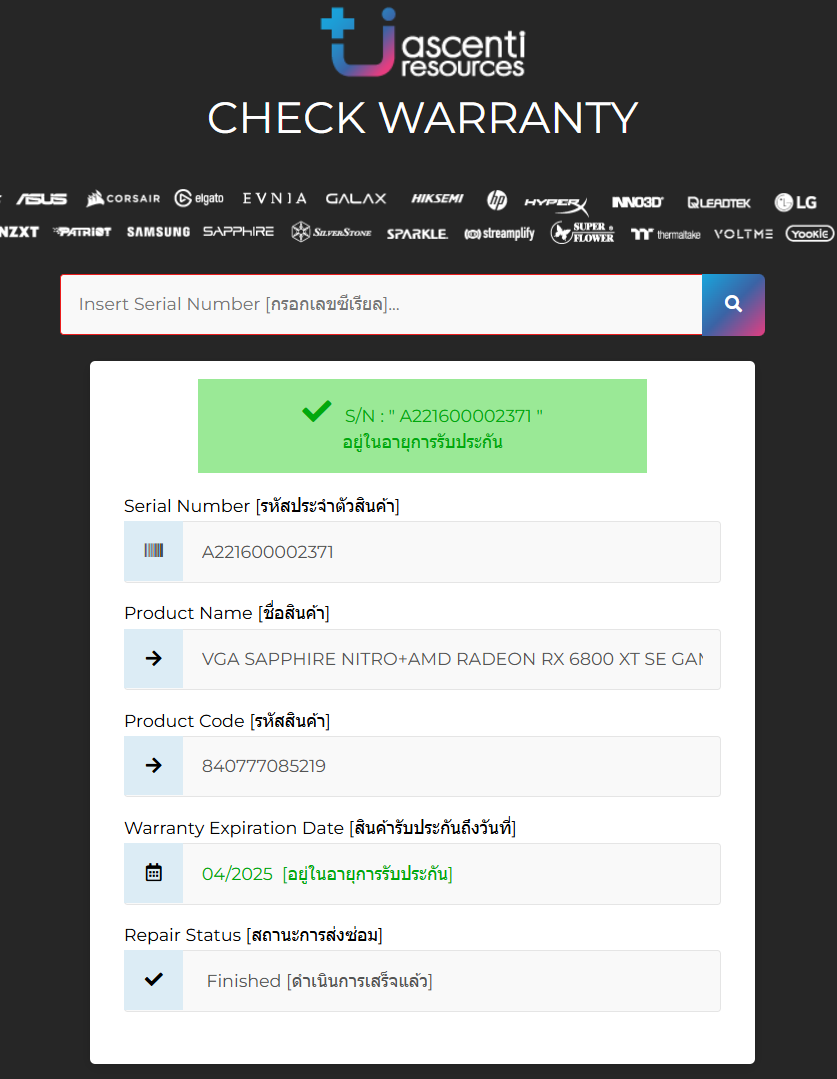The height and width of the screenshot is (1079, 837).
Task: Select the LG brand logo
Action: [795, 202]
